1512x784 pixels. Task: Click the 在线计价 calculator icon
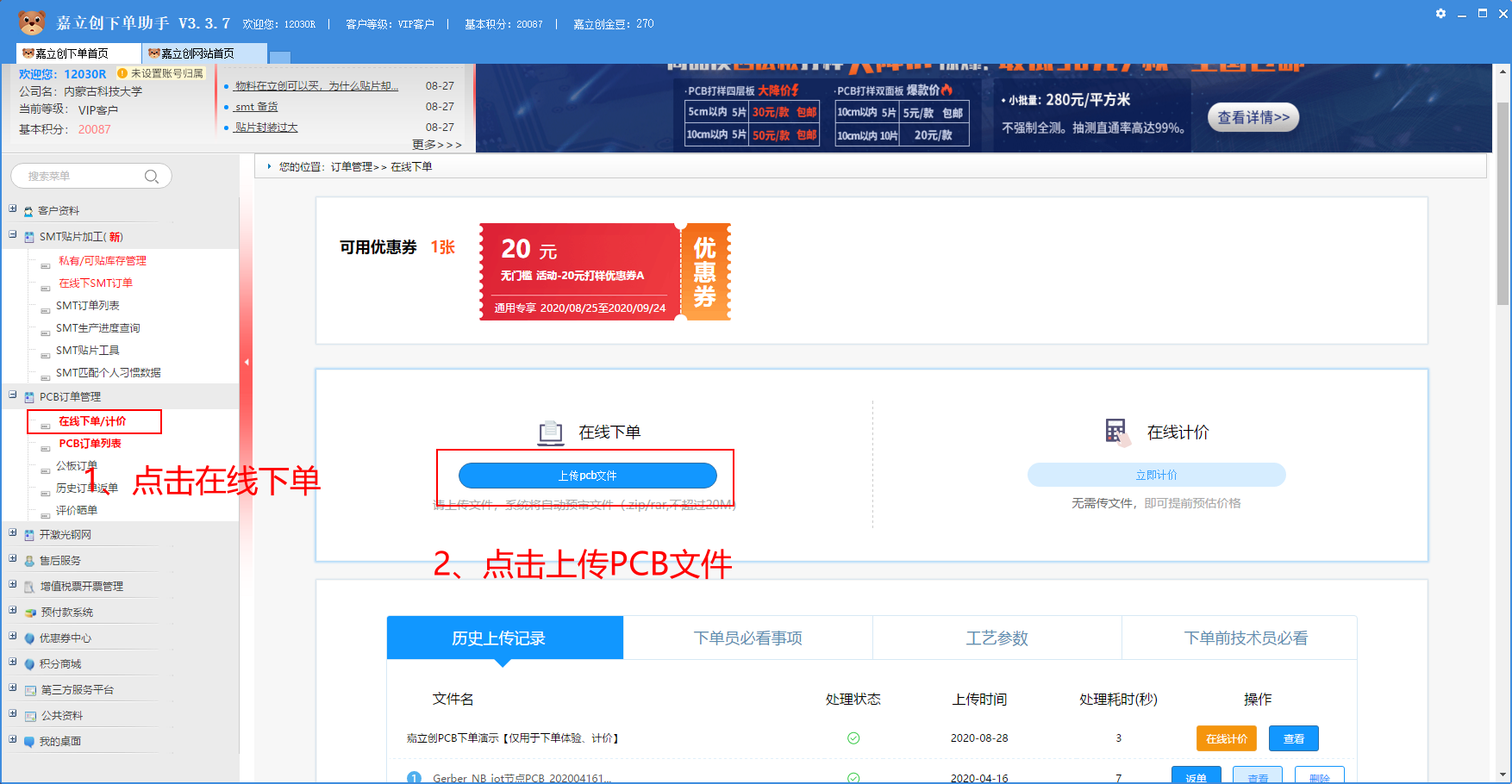coord(1117,431)
